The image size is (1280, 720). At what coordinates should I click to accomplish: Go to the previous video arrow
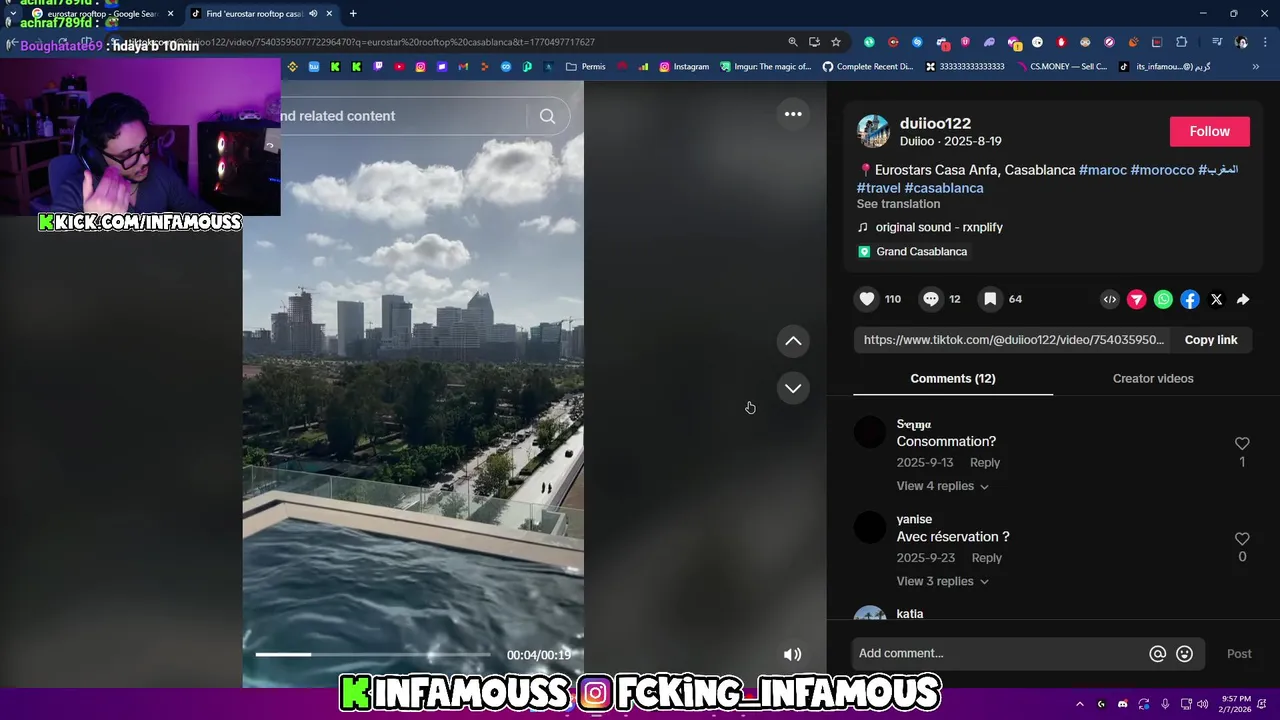tap(793, 341)
